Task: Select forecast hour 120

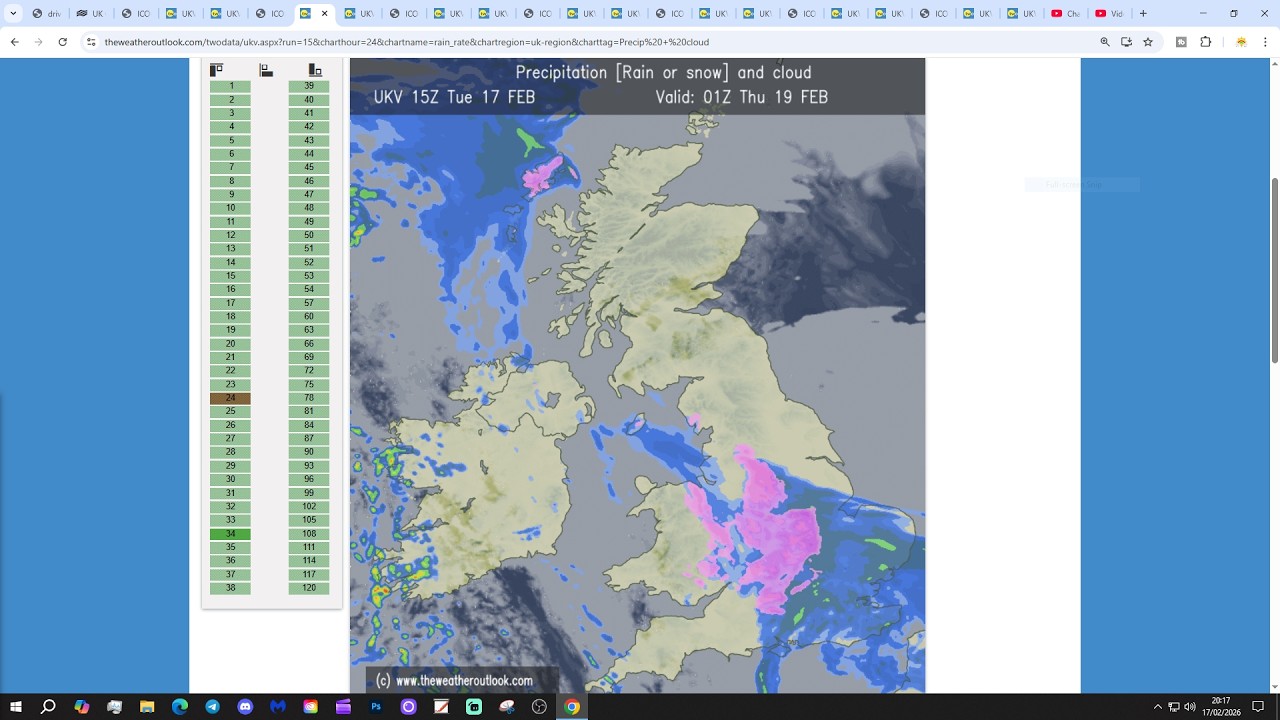Action: tap(309, 588)
